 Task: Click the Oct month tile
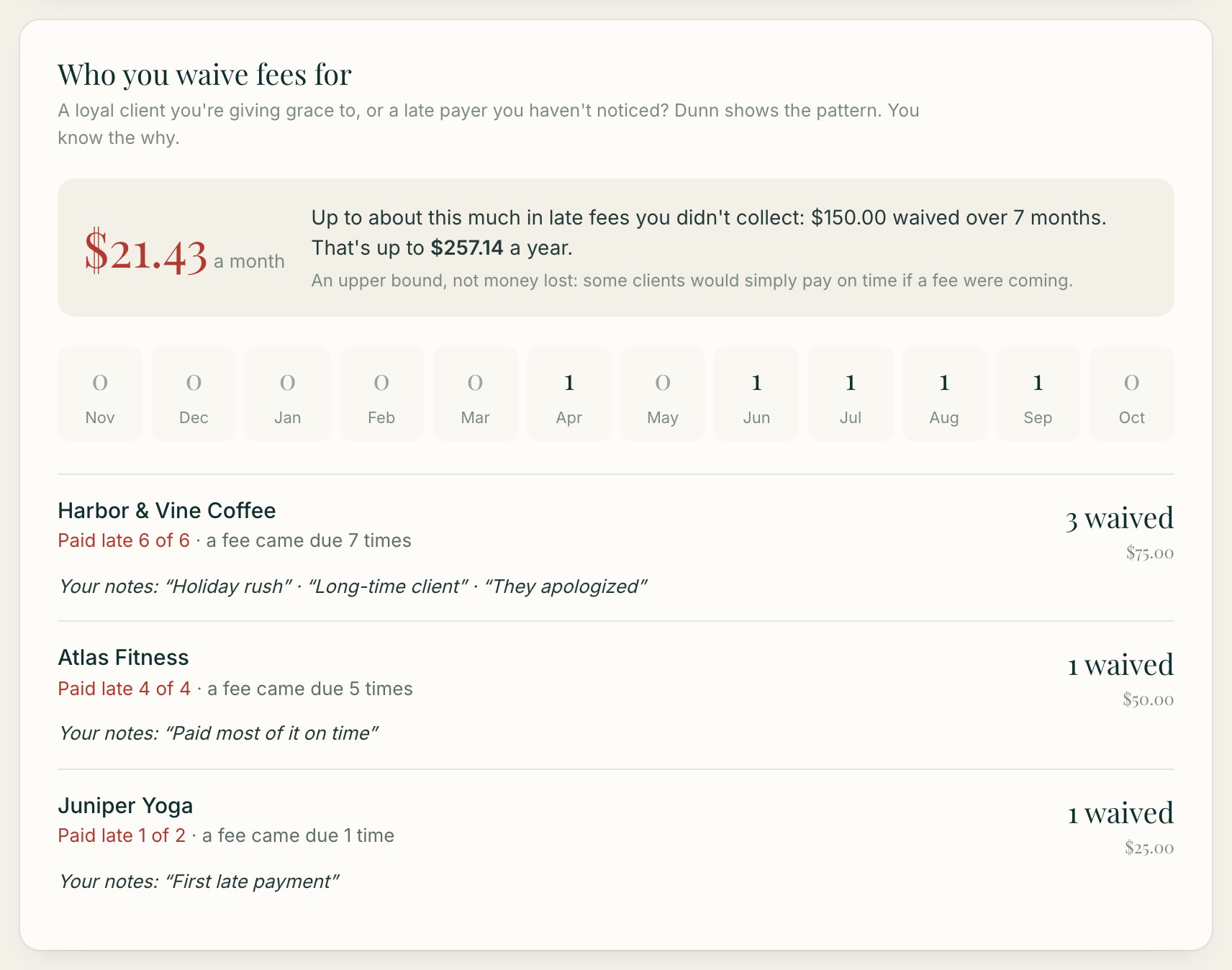(1132, 394)
